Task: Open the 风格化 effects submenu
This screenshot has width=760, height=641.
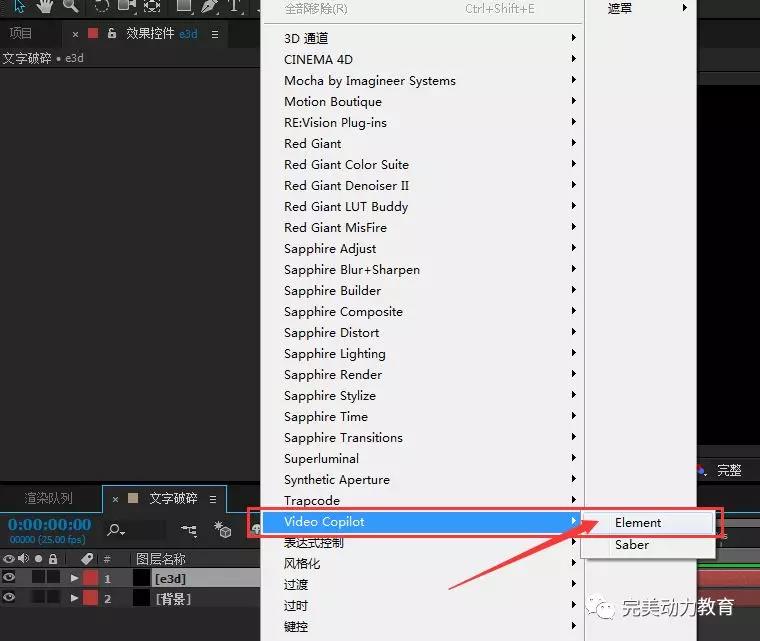Action: [421, 563]
